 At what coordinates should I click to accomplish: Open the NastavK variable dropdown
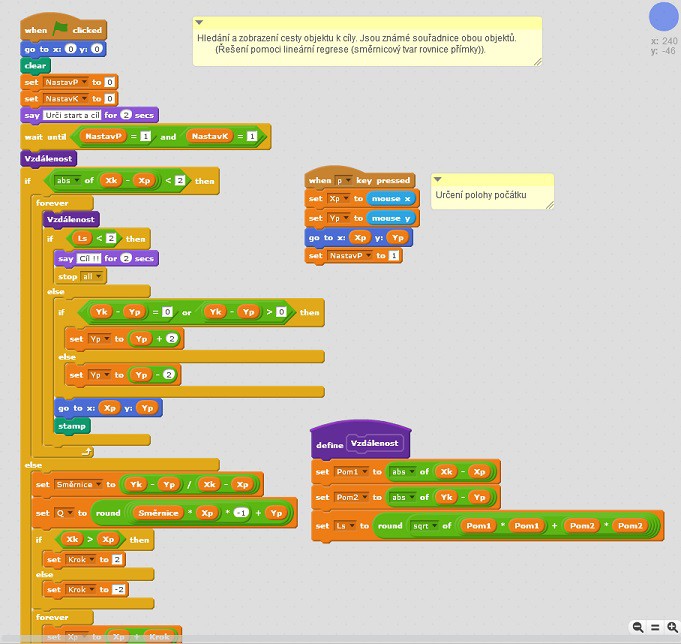click(85, 99)
